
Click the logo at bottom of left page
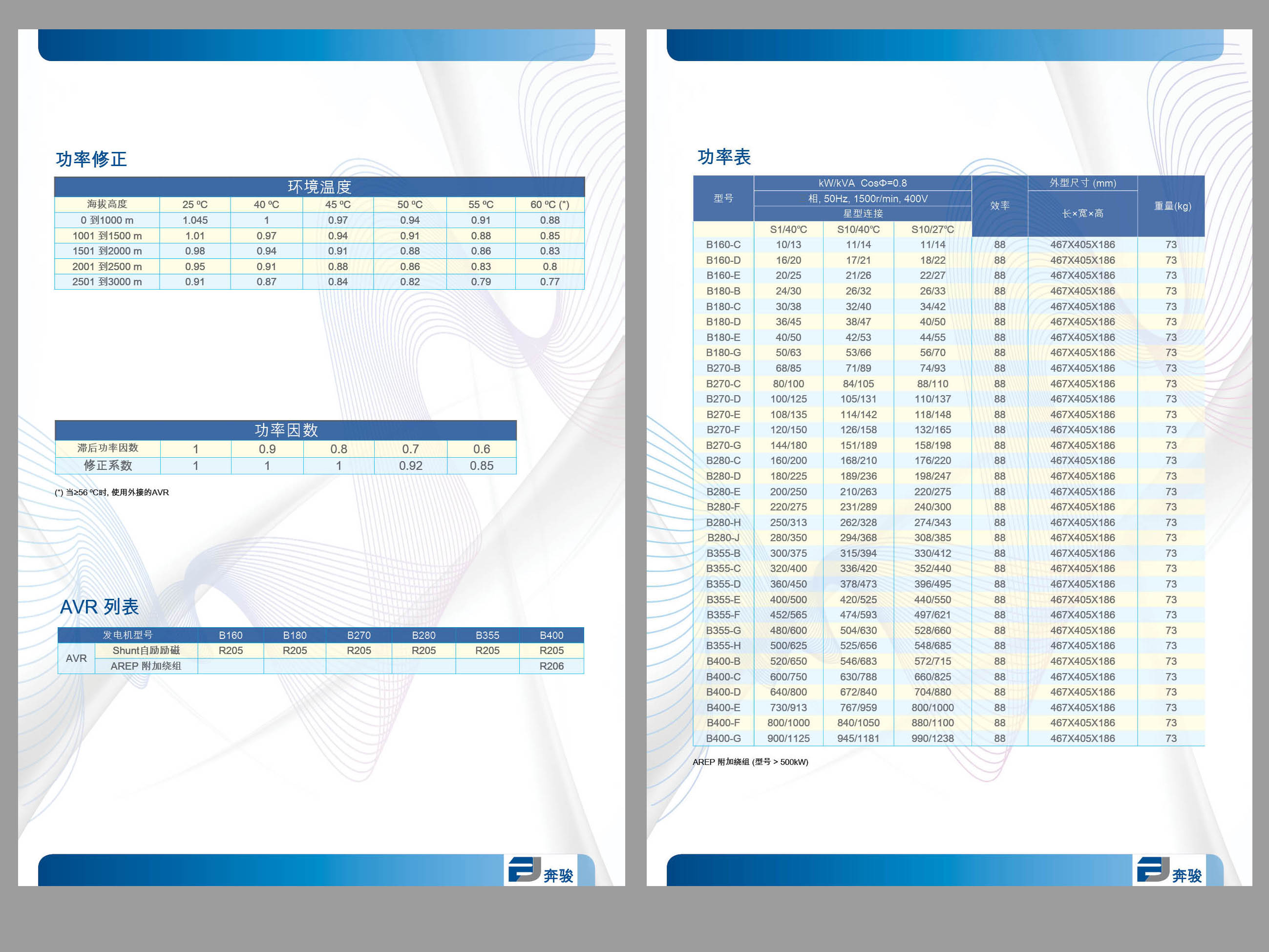point(540,870)
